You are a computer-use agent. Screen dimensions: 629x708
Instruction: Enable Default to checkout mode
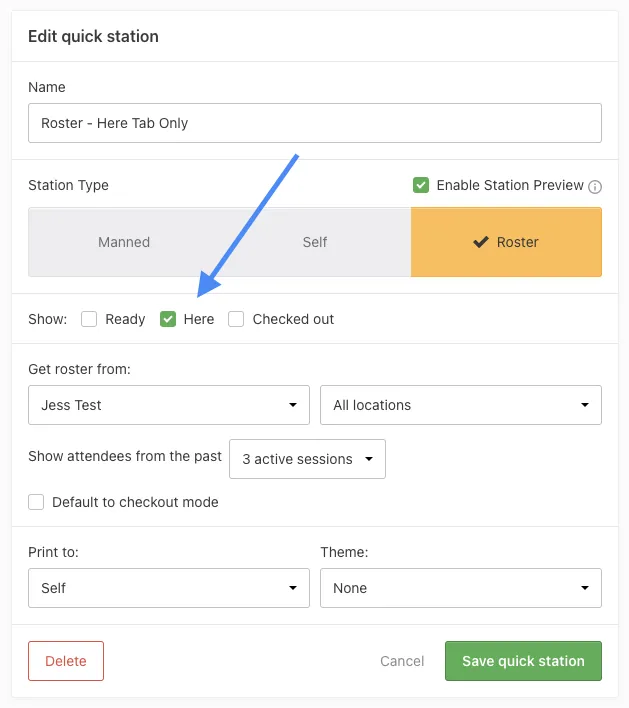pyautogui.click(x=37, y=502)
